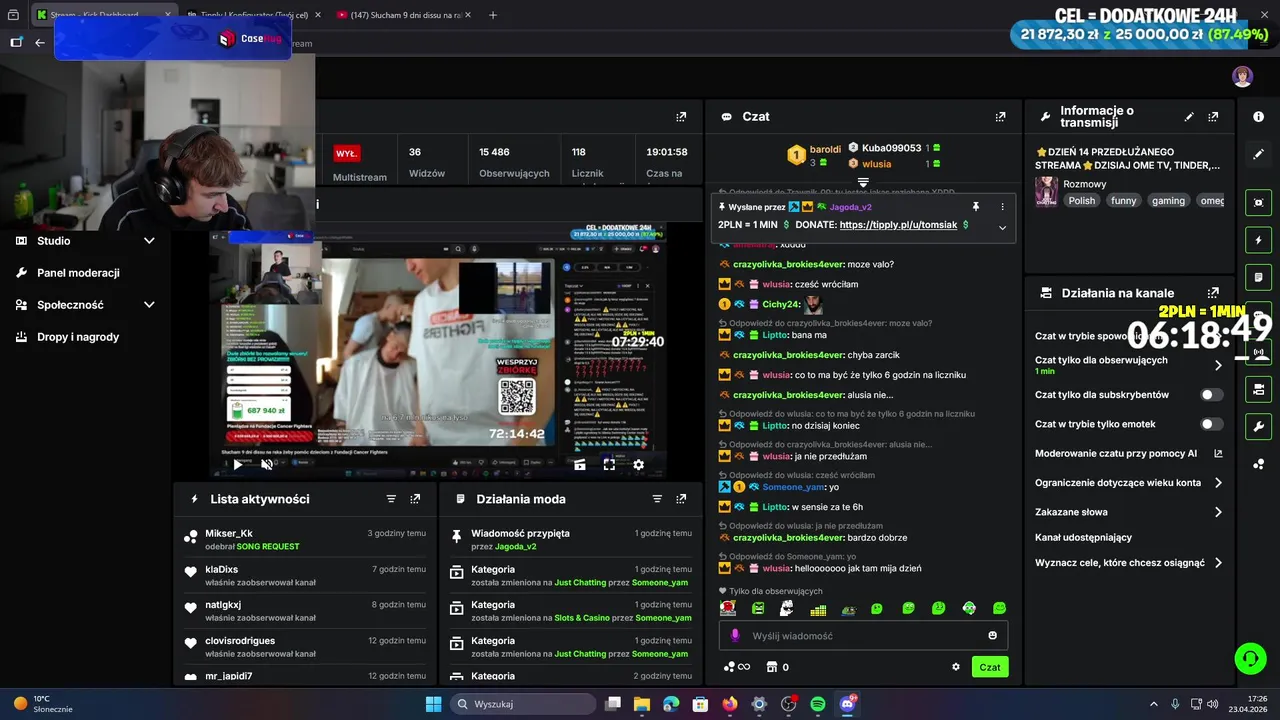Pop out the stream preview panel
Screen dimensions: 1280x720
coord(681,117)
